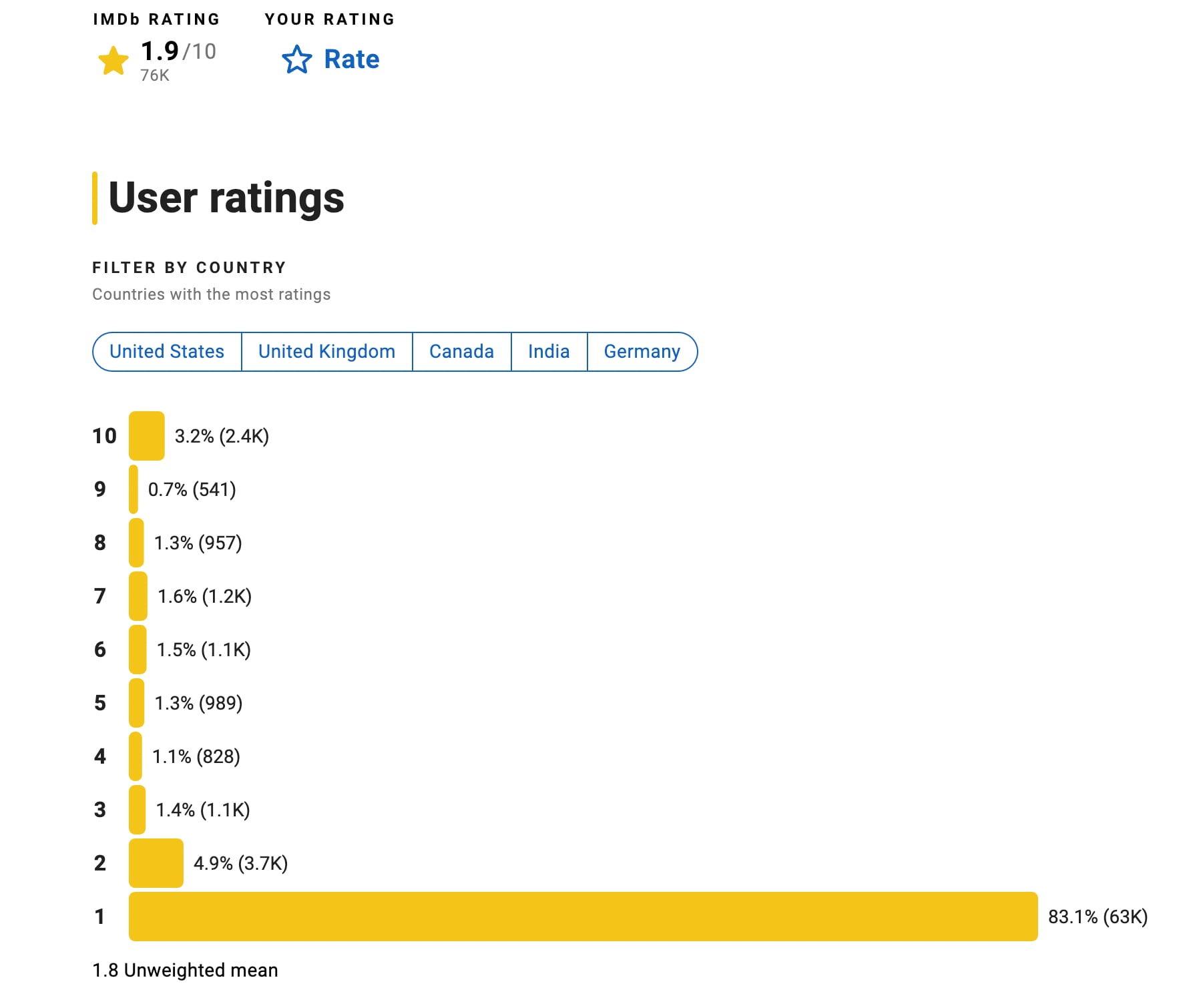The image size is (1203, 1008).
Task: Click the 1.9/10 IMDb rating score
Action: click(178, 51)
